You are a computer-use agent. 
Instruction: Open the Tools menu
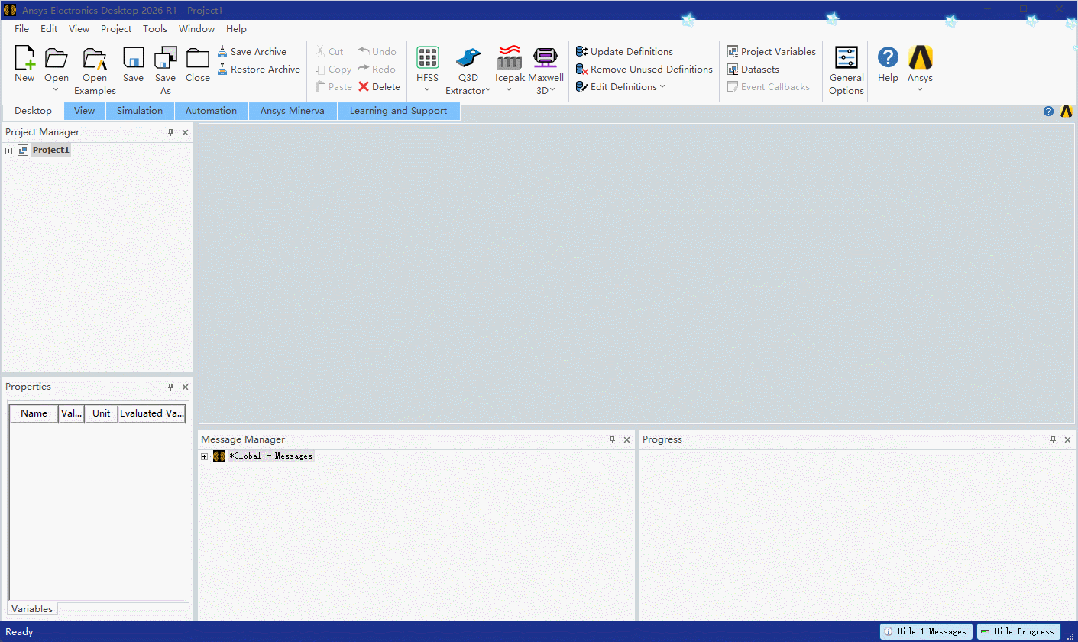click(155, 29)
